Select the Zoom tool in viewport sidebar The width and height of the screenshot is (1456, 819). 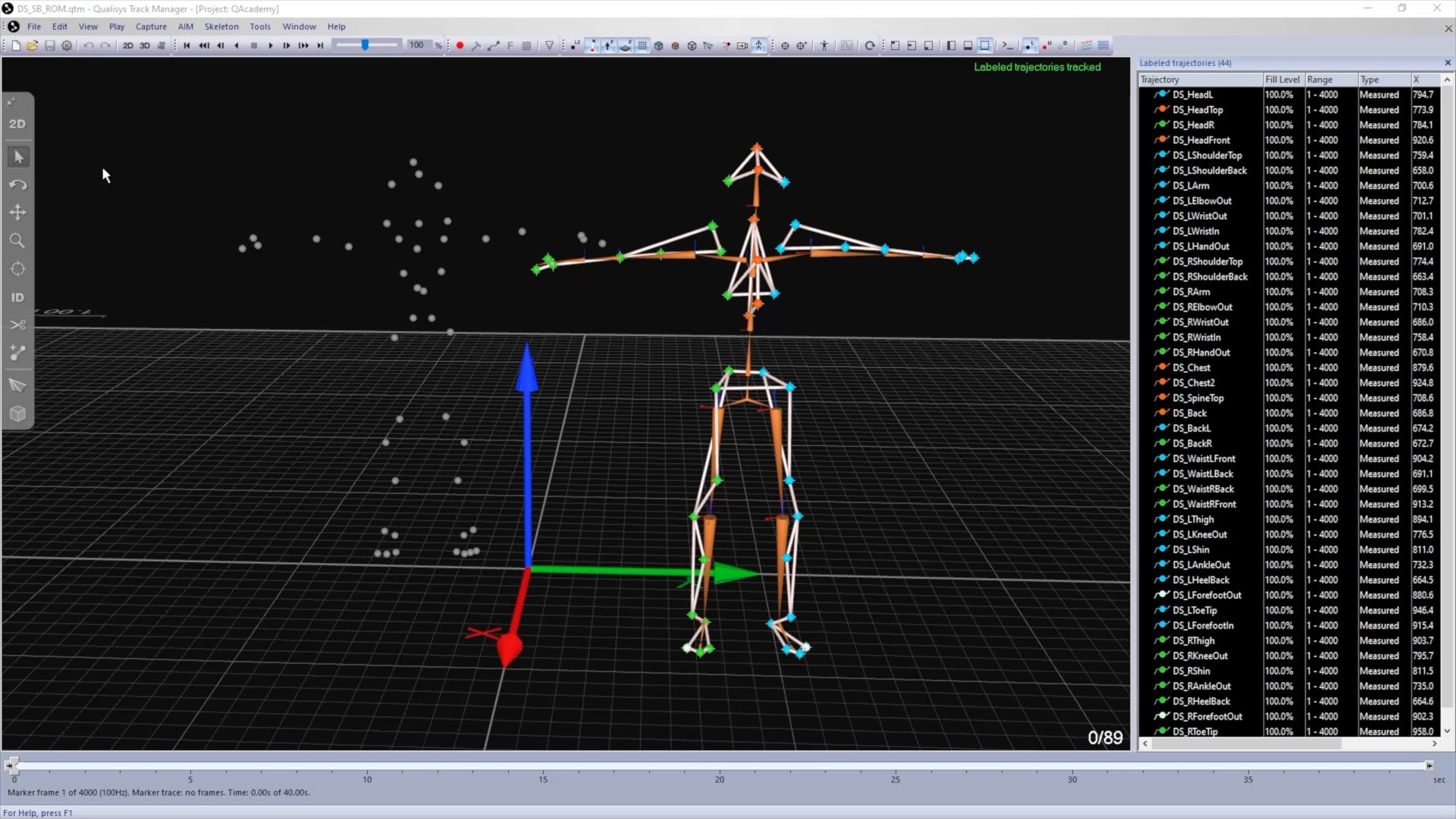(x=17, y=241)
